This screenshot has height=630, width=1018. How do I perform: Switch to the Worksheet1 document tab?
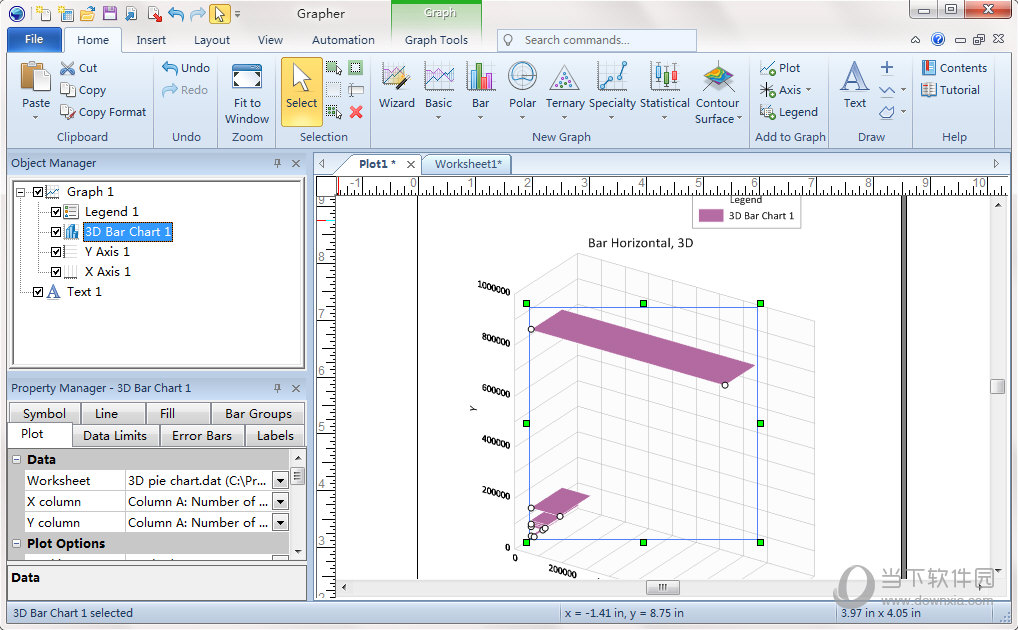click(467, 164)
